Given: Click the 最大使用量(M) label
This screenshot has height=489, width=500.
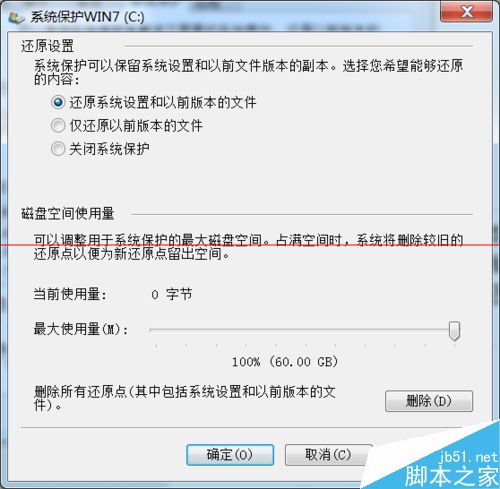Looking at the screenshot, I should [81, 329].
